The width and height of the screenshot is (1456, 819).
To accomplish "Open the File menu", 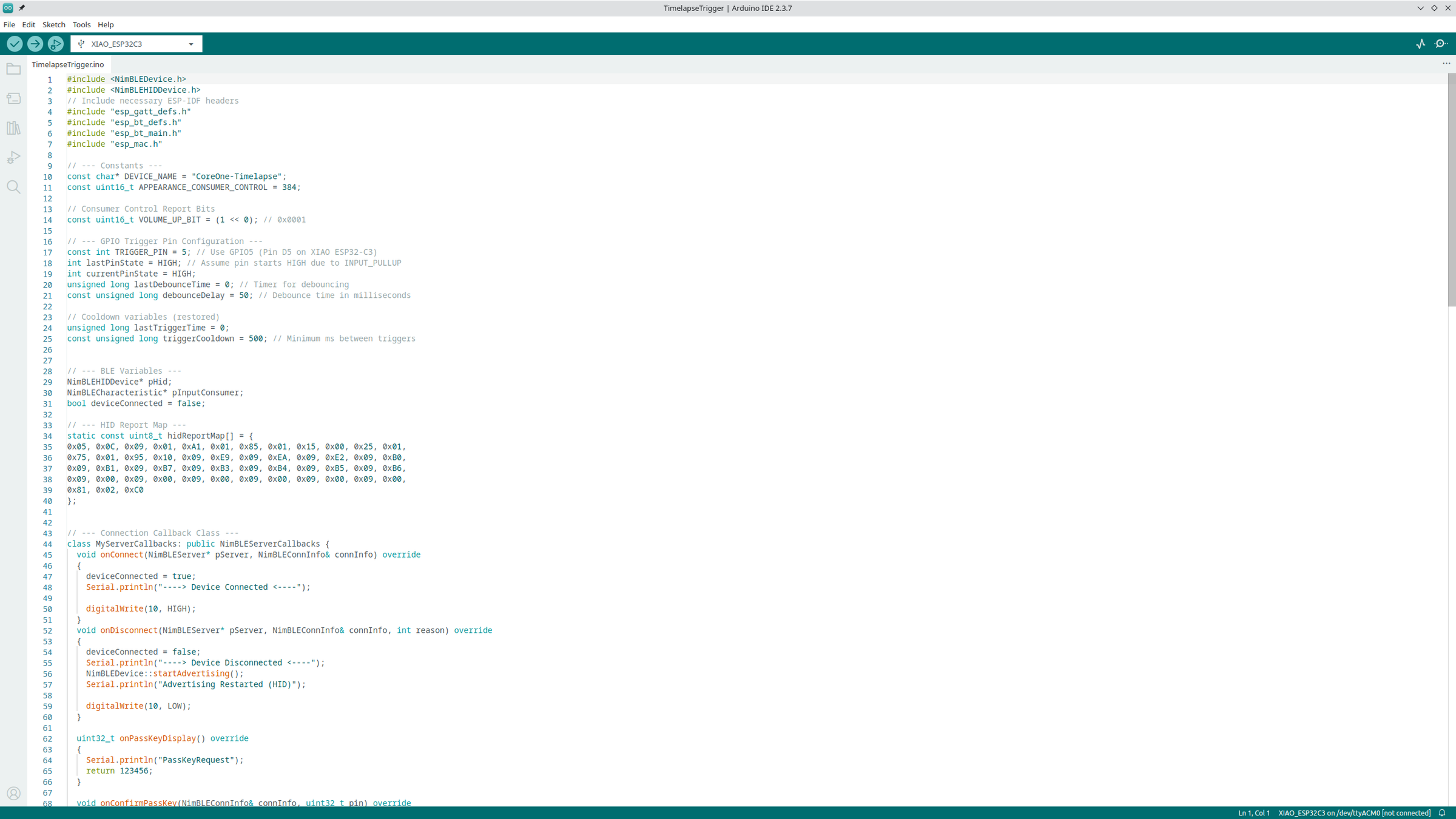I will tap(9, 25).
